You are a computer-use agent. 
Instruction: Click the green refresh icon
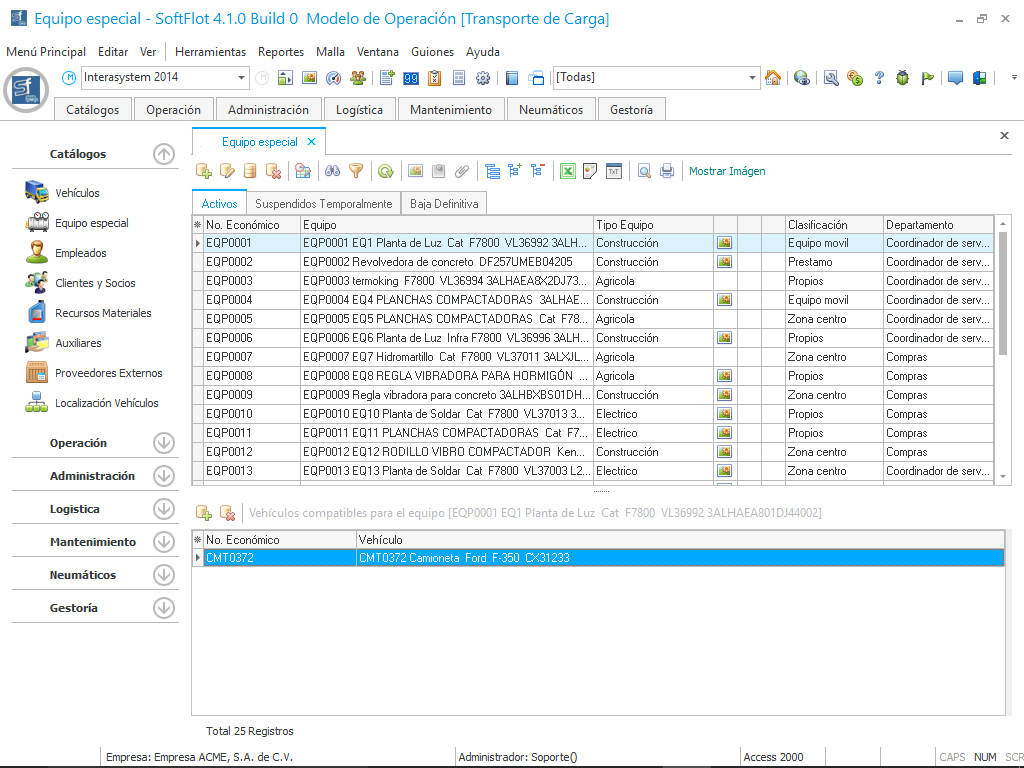tap(385, 171)
